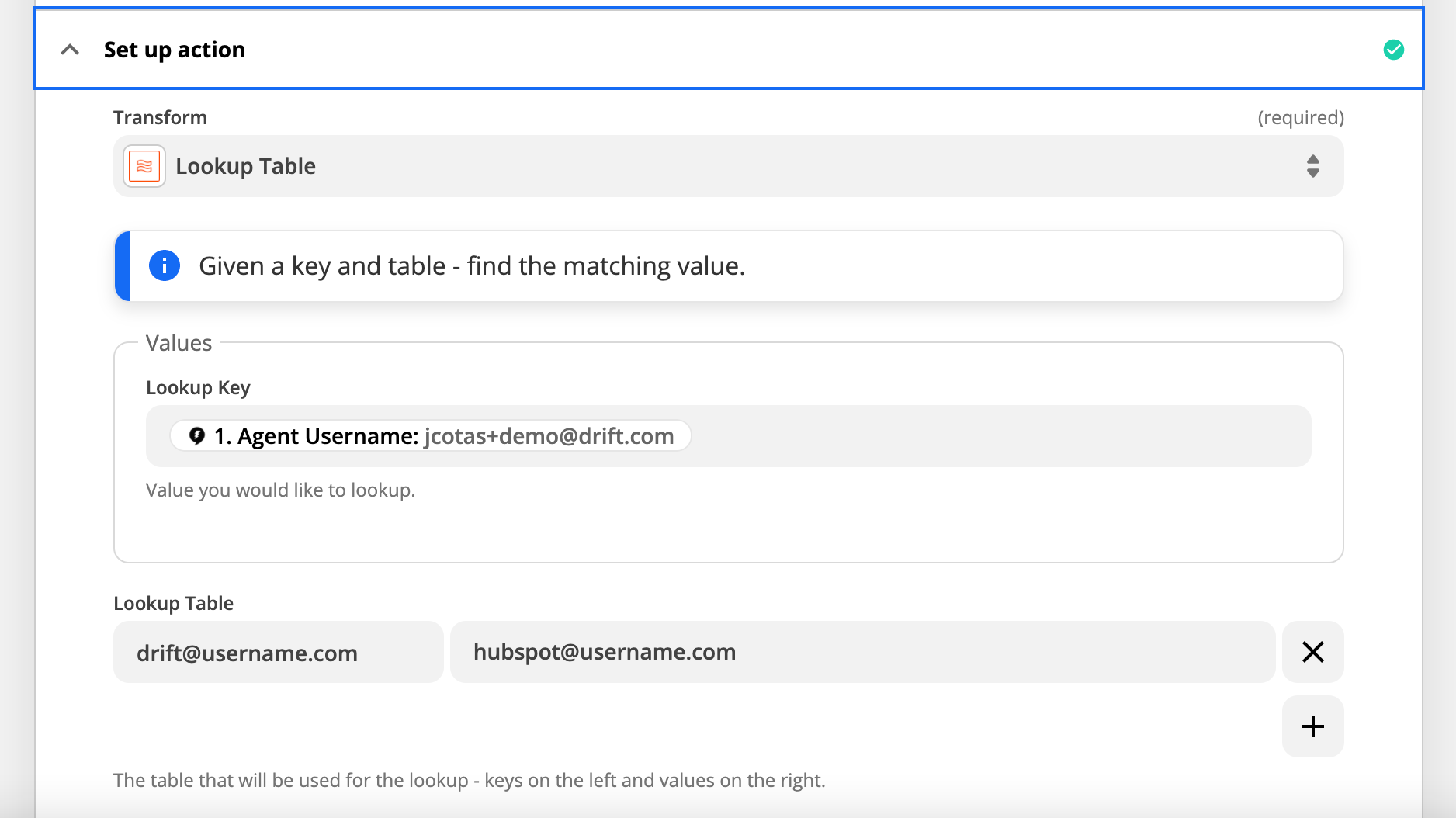The image size is (1456, 818).
Task: Edit the drift@username.com key field
Action: tap(279, 652)
